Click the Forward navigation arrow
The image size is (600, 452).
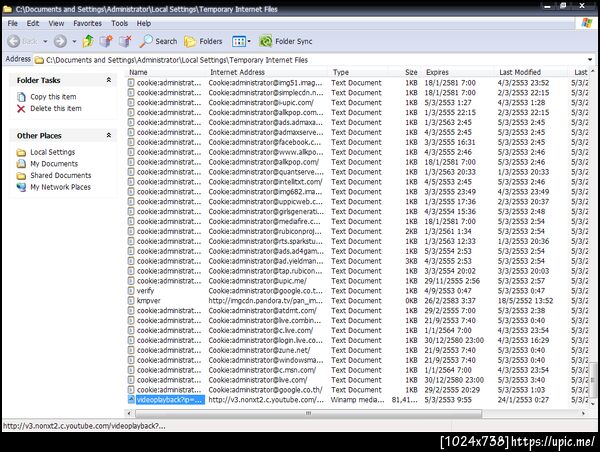60,41
